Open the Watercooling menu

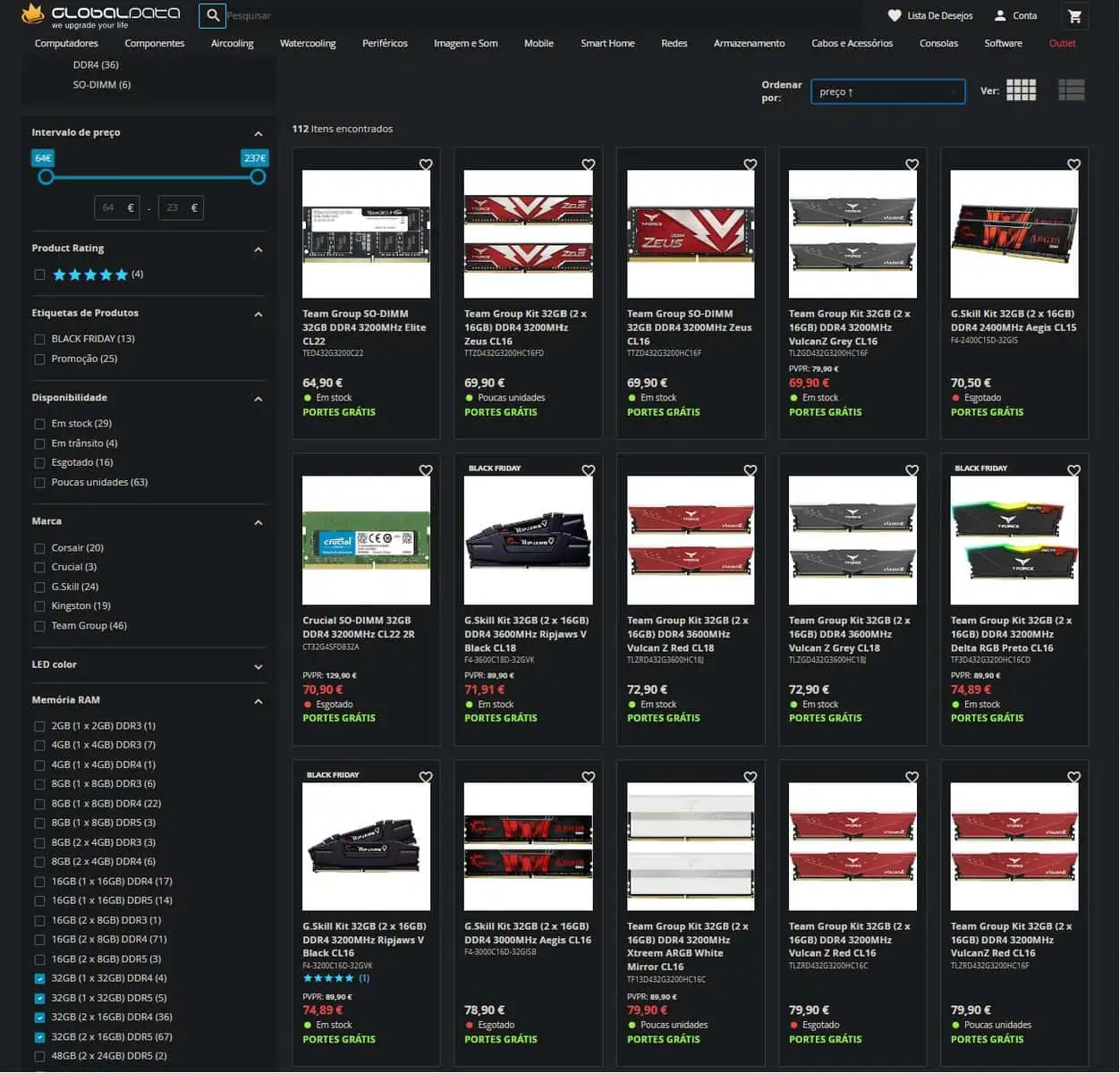(308, 43)
